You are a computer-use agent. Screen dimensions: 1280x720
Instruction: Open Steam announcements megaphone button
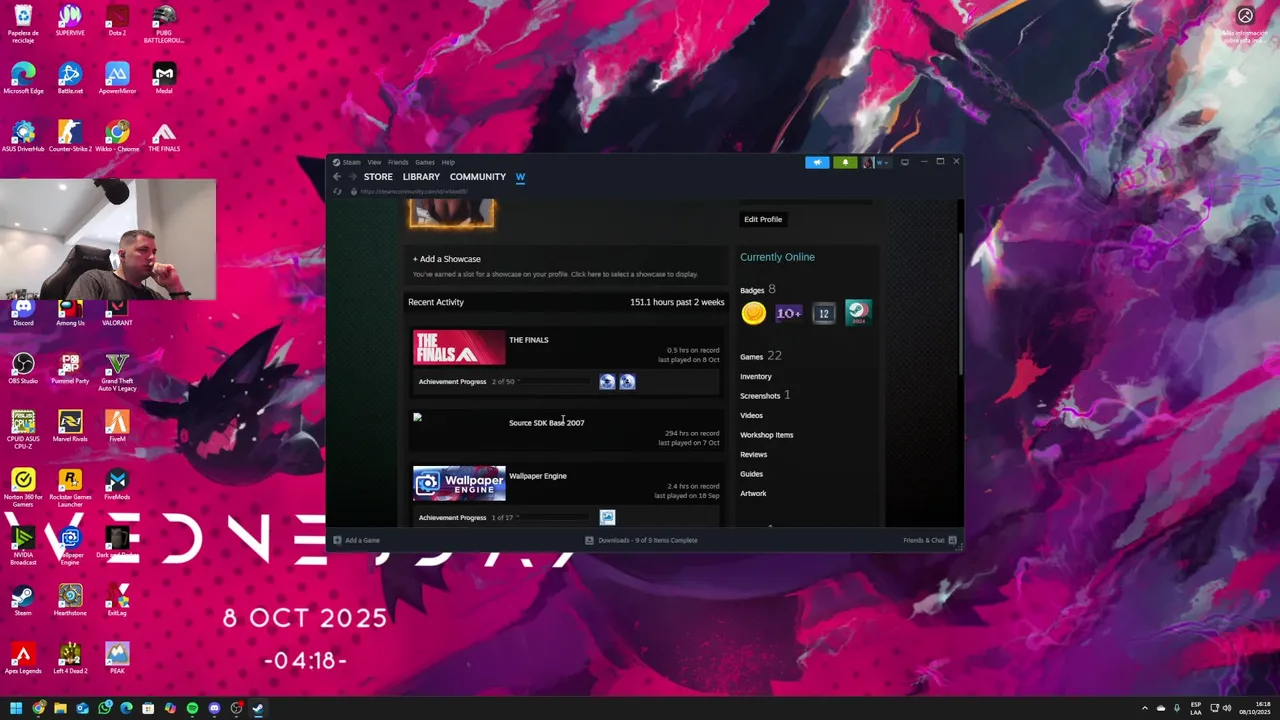pyautogui.click(x=817, y=162)
